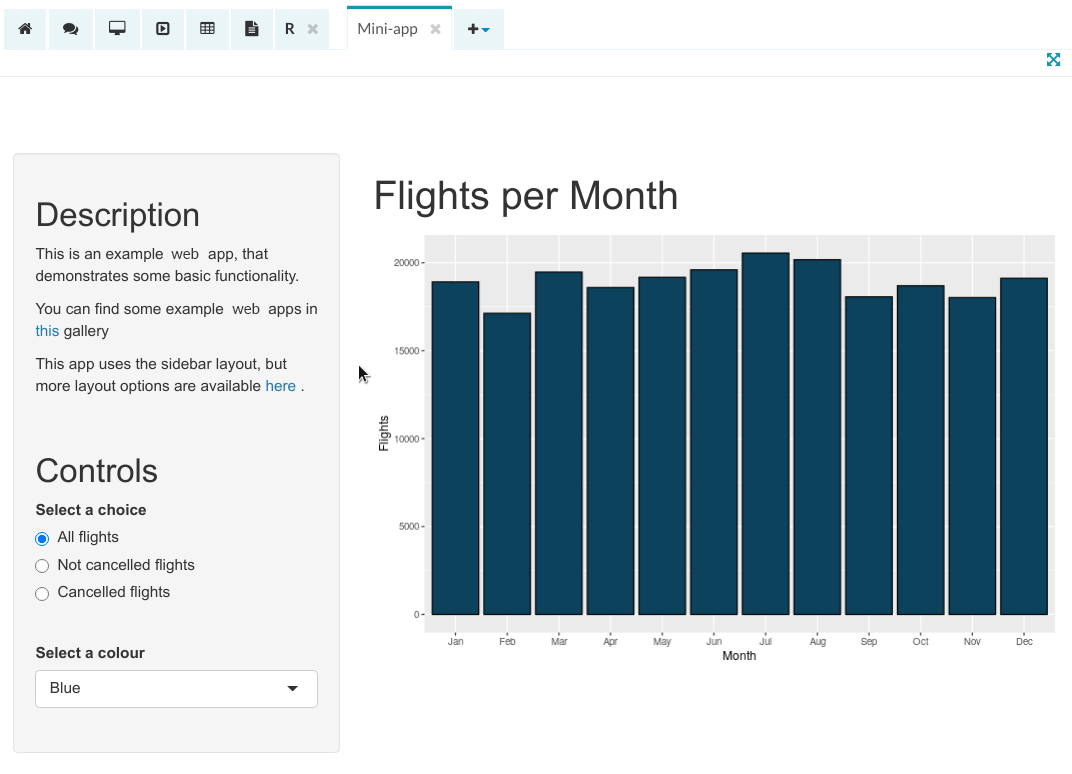Open the home tab icon
Image resolution: width=1072 pixels, height=774 pixels.
(x=25, y=29)
